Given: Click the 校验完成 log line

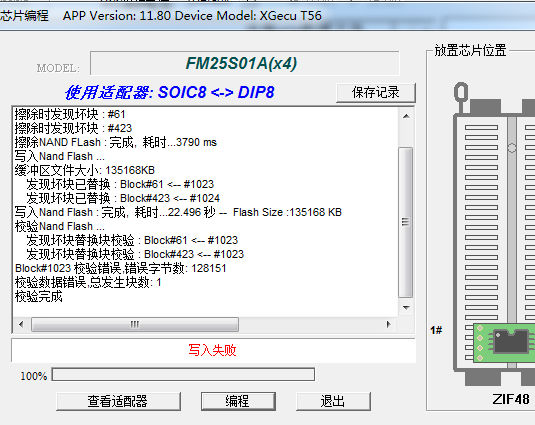Looking at the screenshot, I should coord(39,296).
